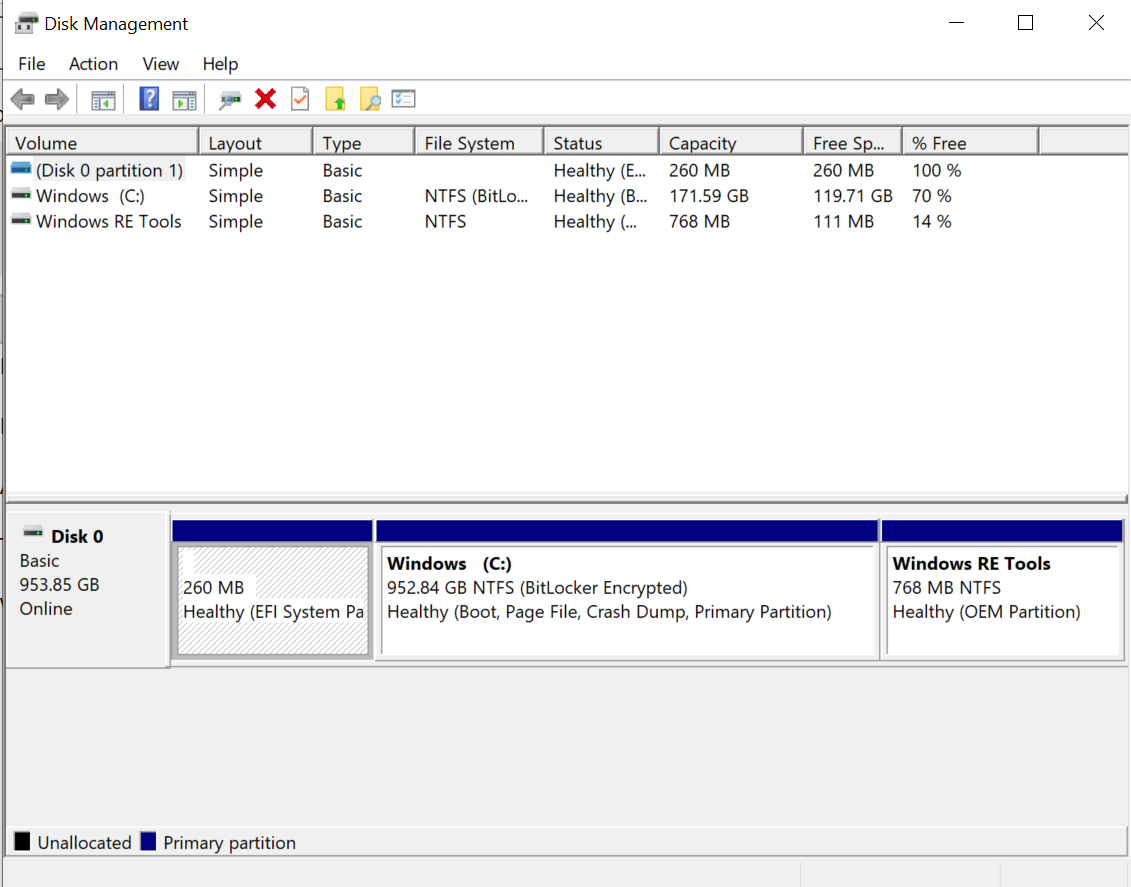The height and width of the screenshot is (887, 1131).
Task: Toggle the Show/Hide Action Pane icon
Action: pyautogui.click(x=185, y=100)
